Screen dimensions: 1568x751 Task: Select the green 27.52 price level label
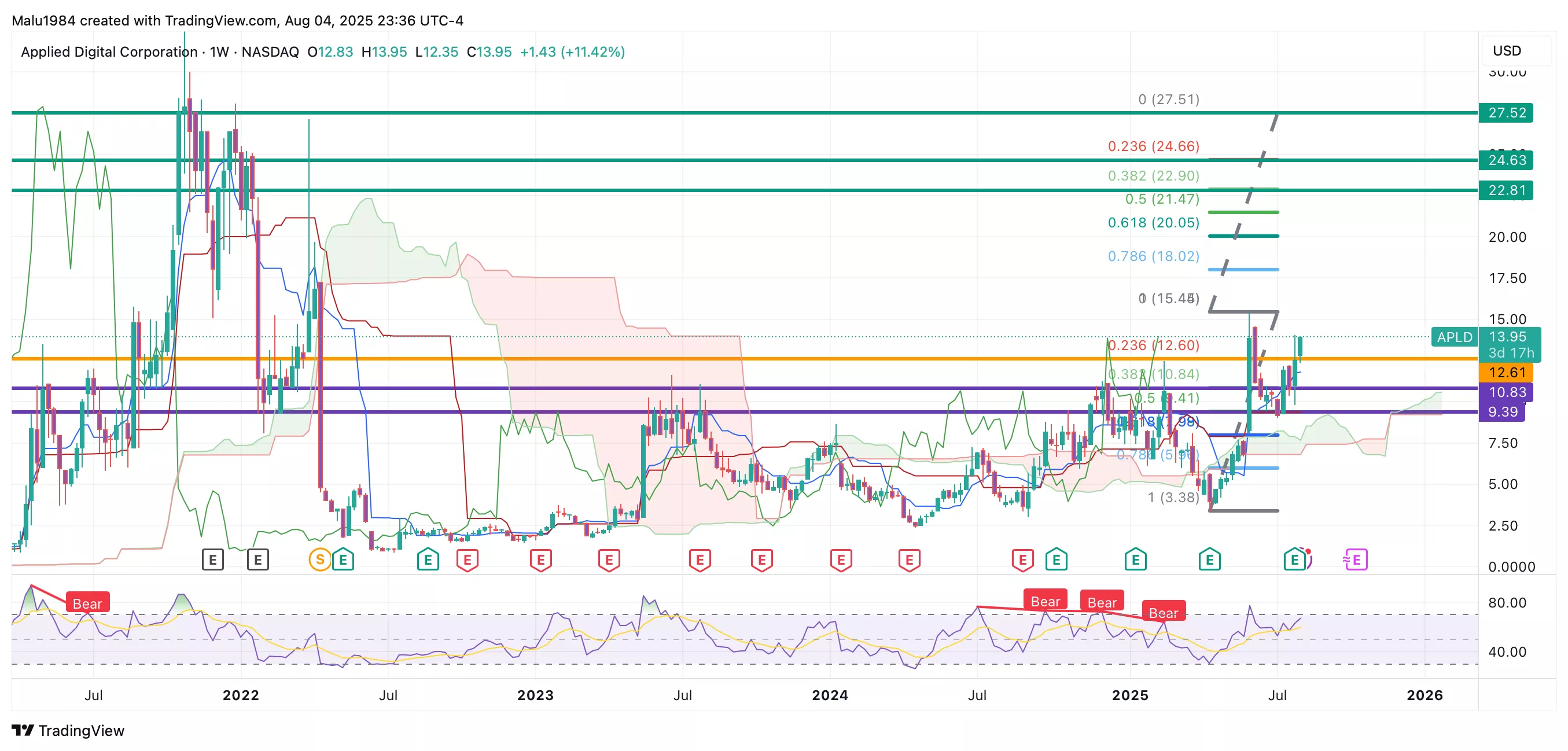click(1507, 113)
